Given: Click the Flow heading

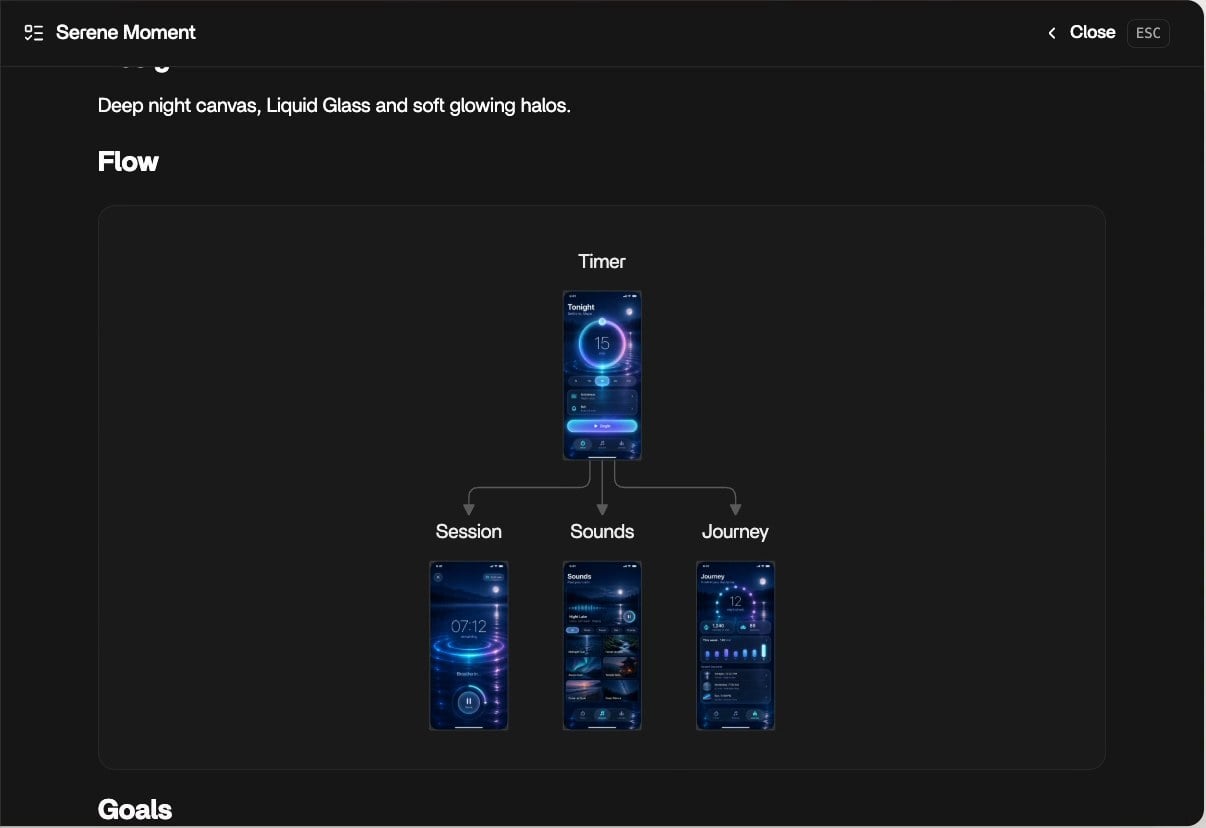Looking at the screenshot, I should tap(128, 162).
